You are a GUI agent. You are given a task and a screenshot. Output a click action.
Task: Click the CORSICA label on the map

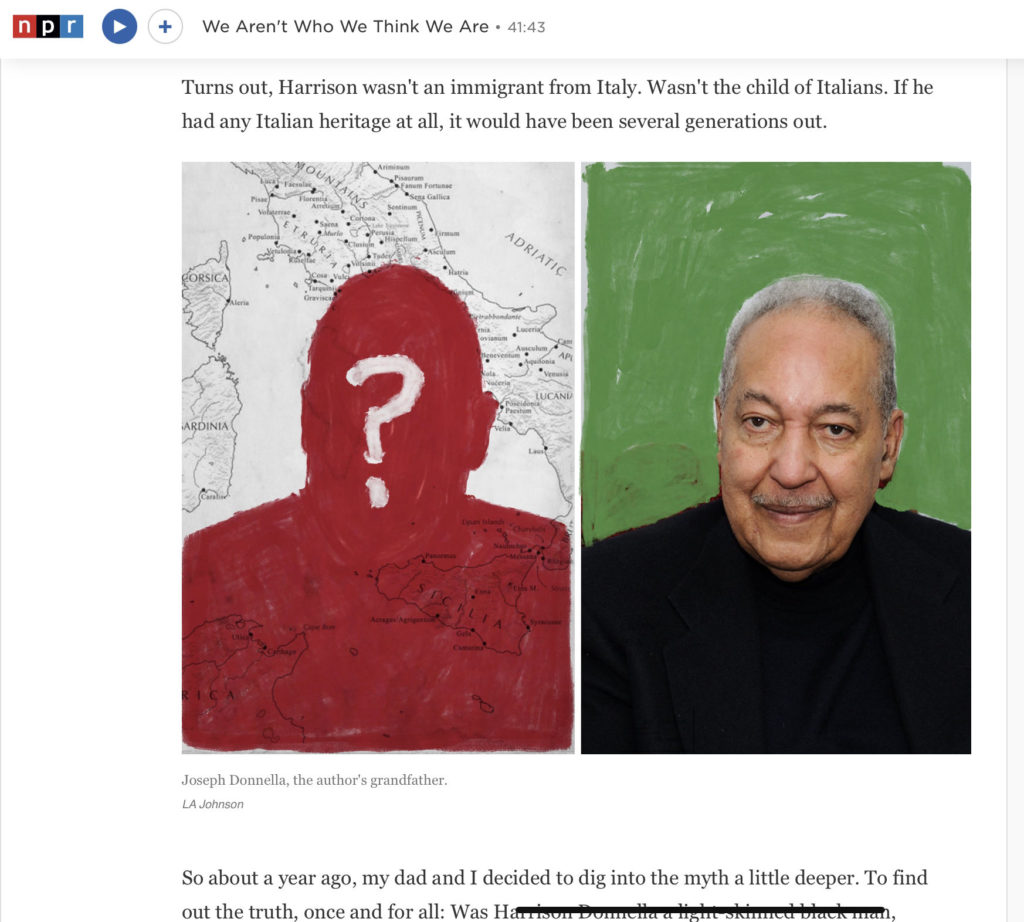point(206,278)
